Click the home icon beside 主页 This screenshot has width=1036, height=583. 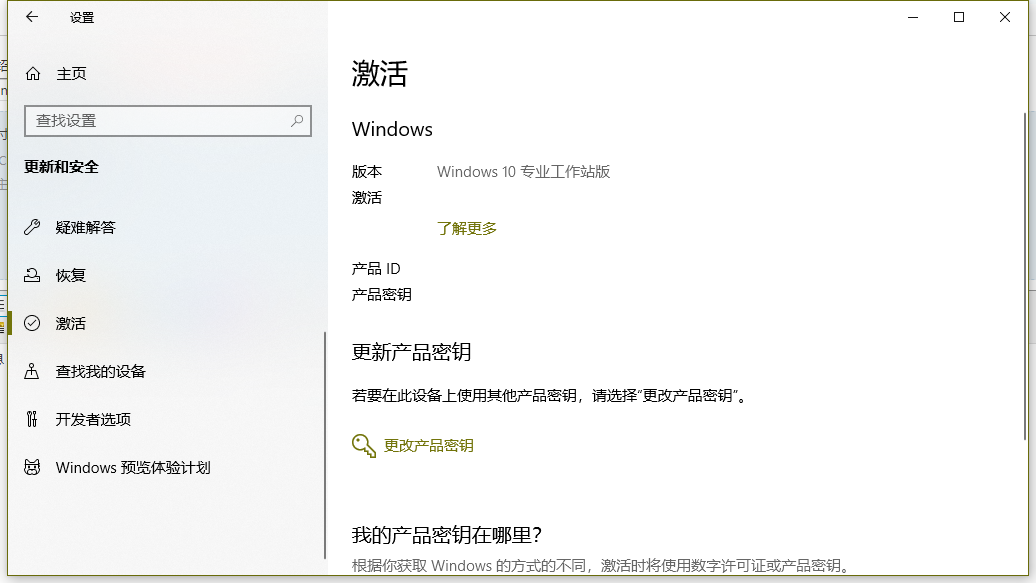[32, 73]
